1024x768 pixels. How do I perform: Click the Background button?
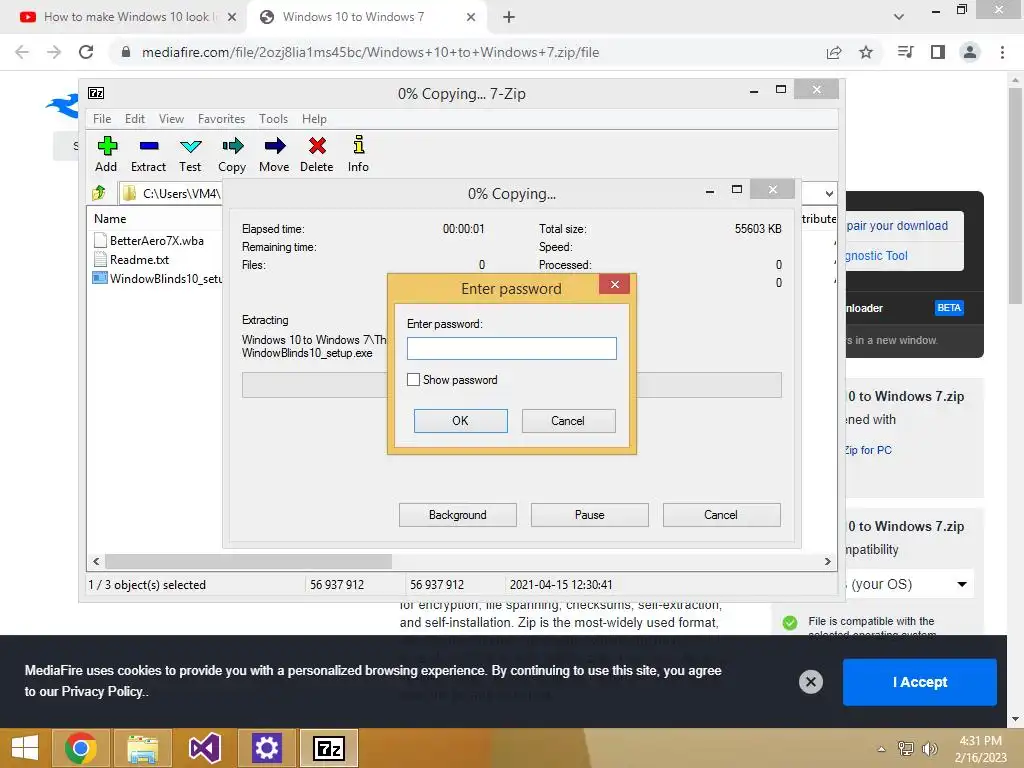[458, 515]
